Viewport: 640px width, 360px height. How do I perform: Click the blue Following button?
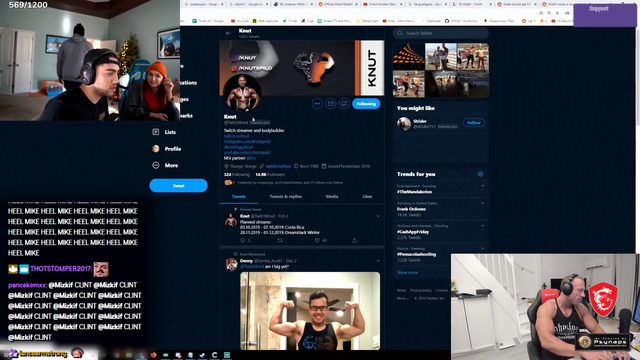[366, 104]
